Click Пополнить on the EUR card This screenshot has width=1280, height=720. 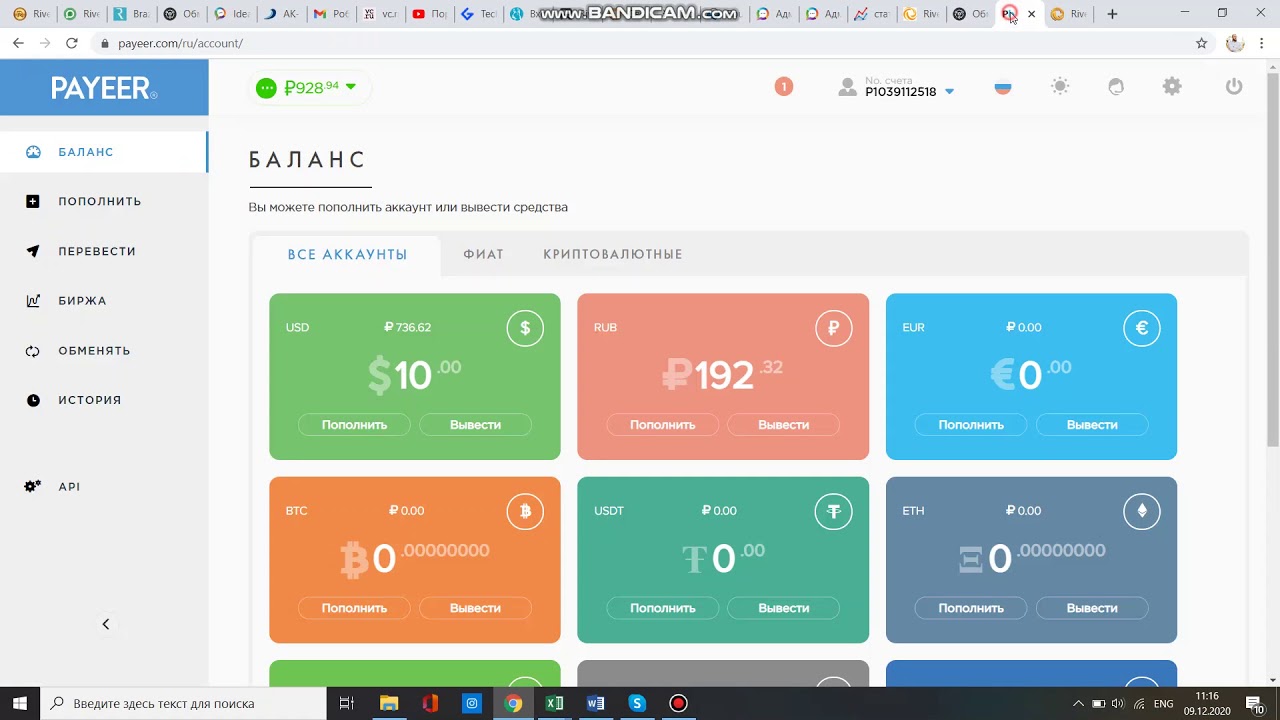(x=971, y=425)
